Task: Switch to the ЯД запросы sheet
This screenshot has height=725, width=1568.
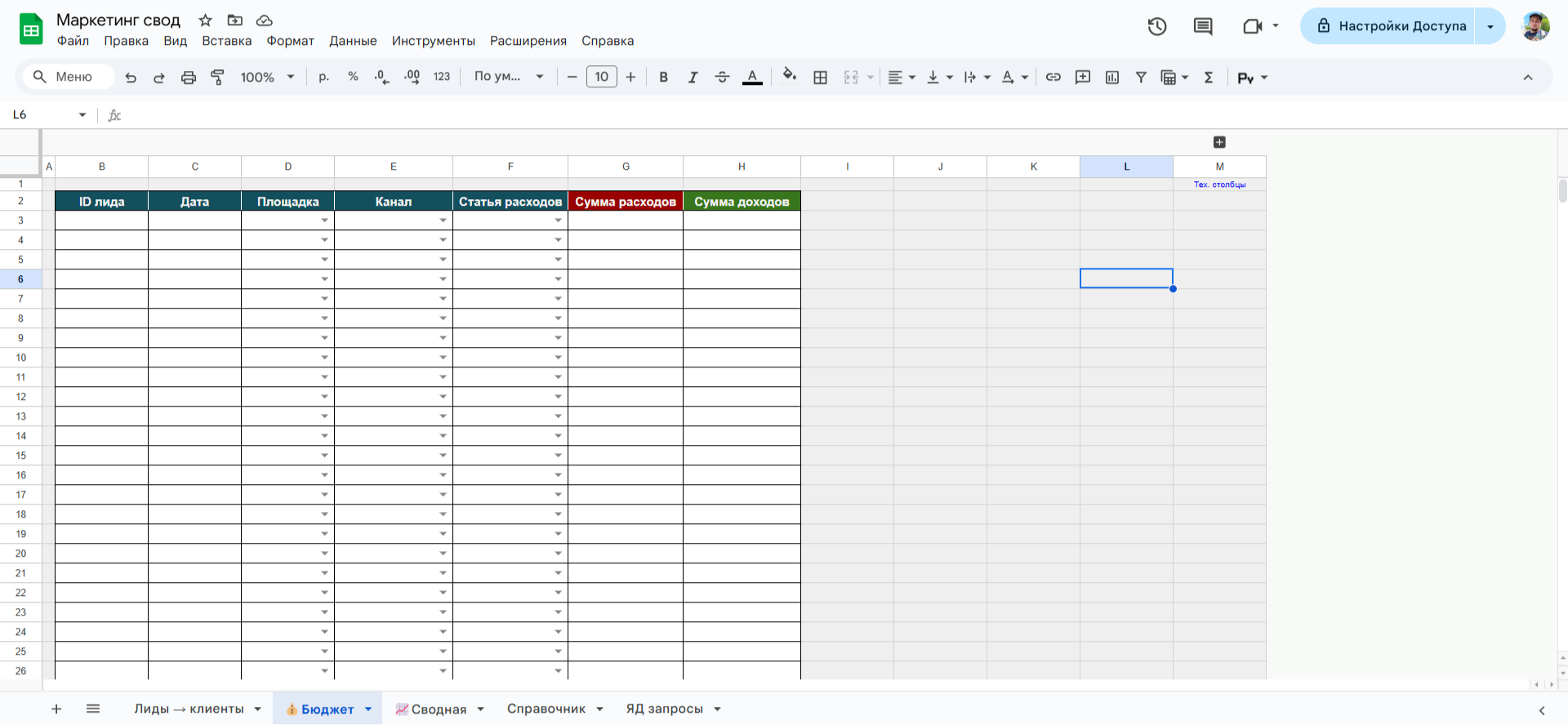Action: (x=665, y=709)
